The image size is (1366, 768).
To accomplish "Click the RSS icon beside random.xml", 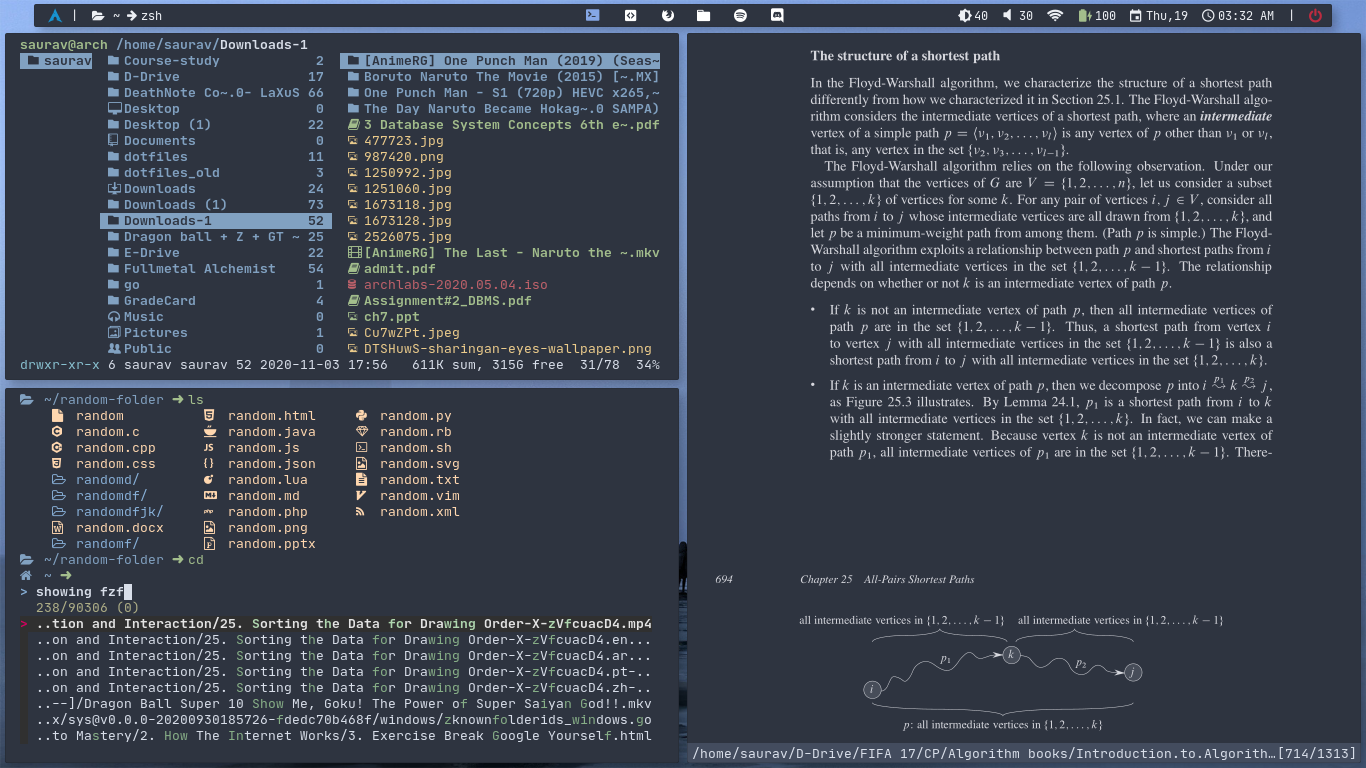I will point(361,512).
